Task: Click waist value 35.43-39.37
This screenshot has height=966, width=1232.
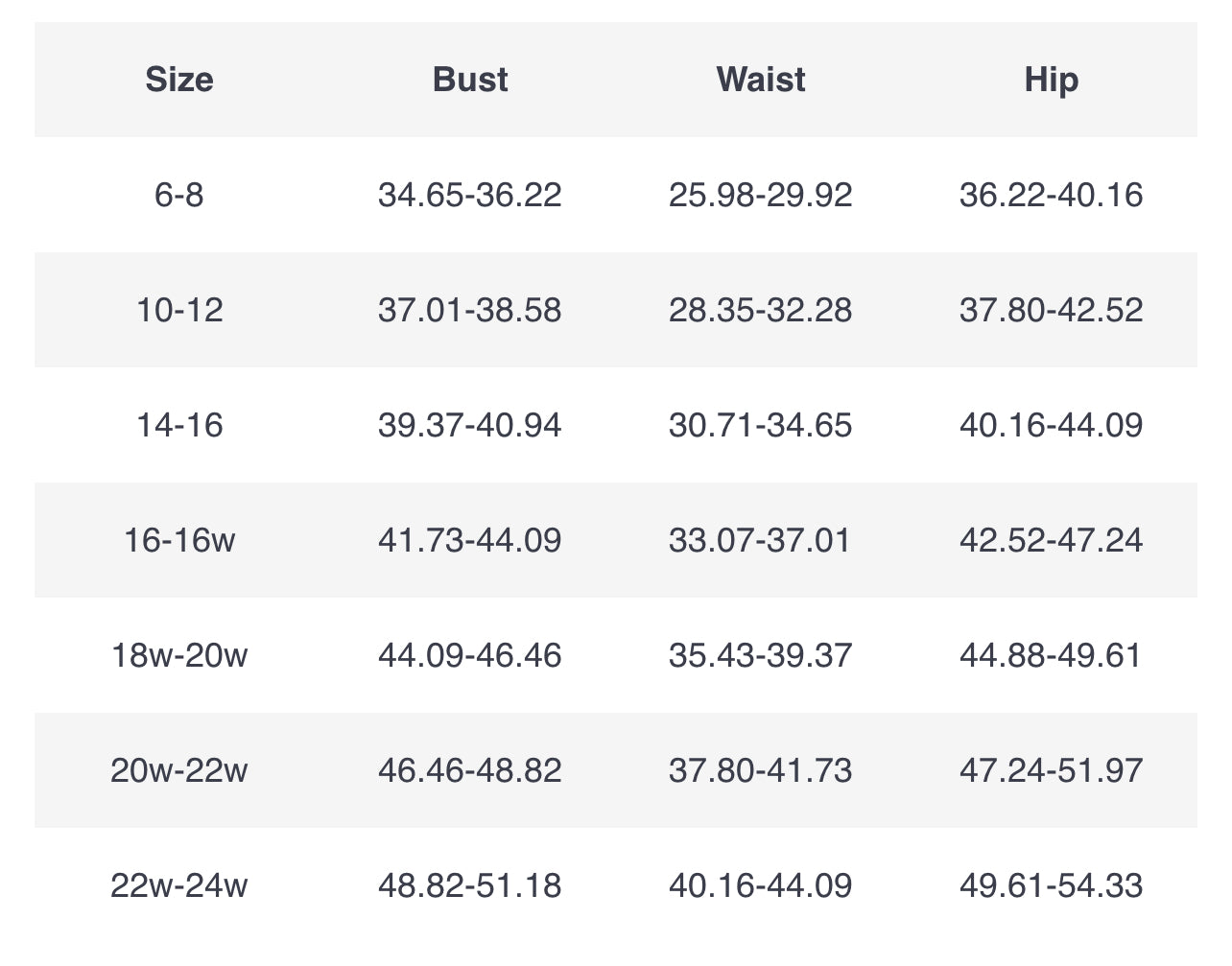Action: pos(761,655)
